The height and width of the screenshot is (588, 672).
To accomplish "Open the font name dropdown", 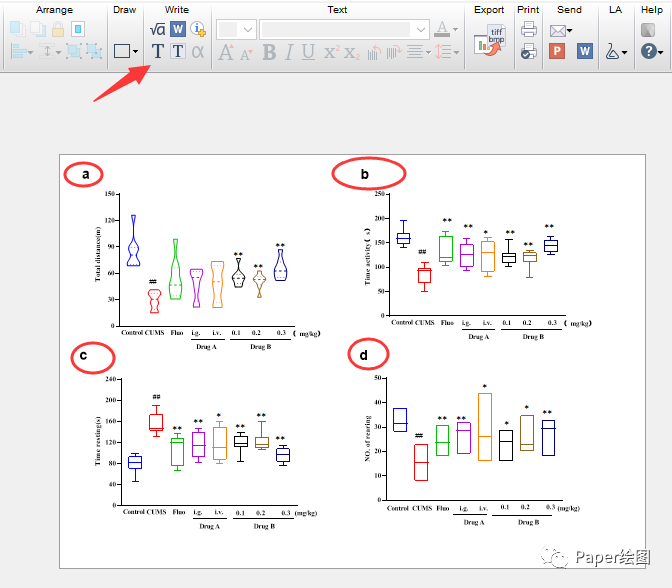I will 344,30.
